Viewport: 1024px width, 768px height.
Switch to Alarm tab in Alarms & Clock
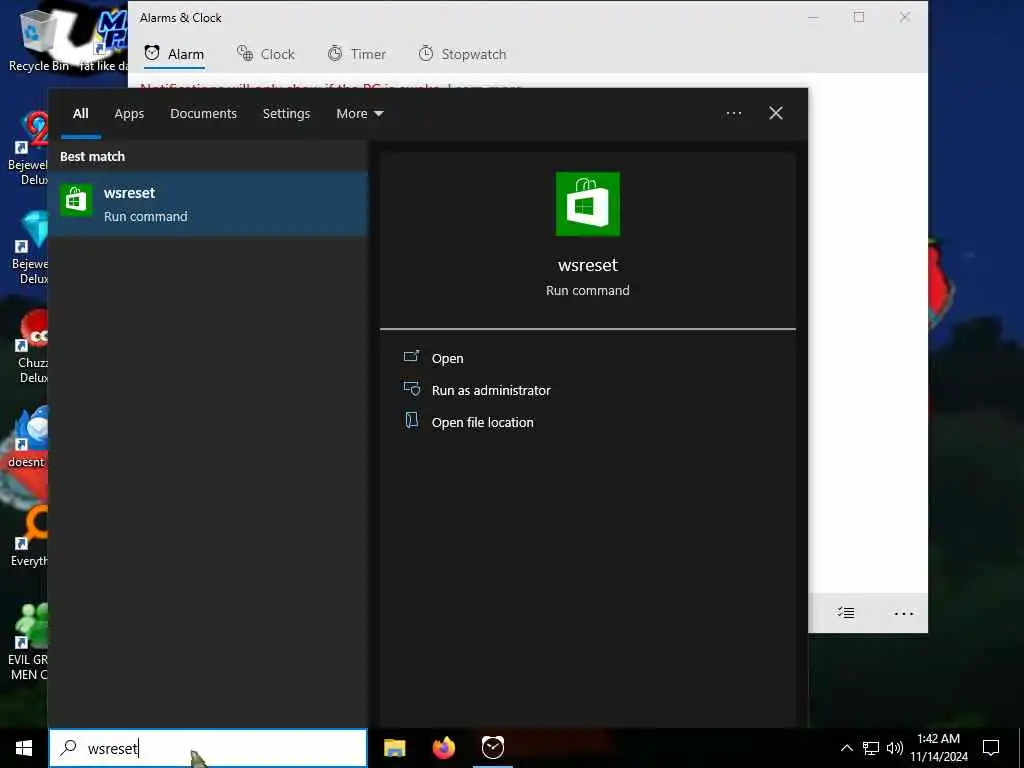point(174,54)
